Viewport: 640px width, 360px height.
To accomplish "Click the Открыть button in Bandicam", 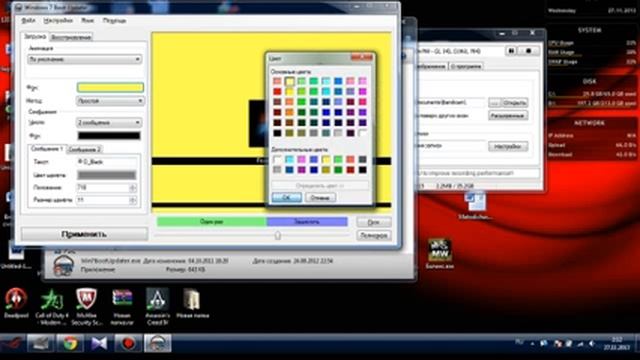I will (514, 102).
